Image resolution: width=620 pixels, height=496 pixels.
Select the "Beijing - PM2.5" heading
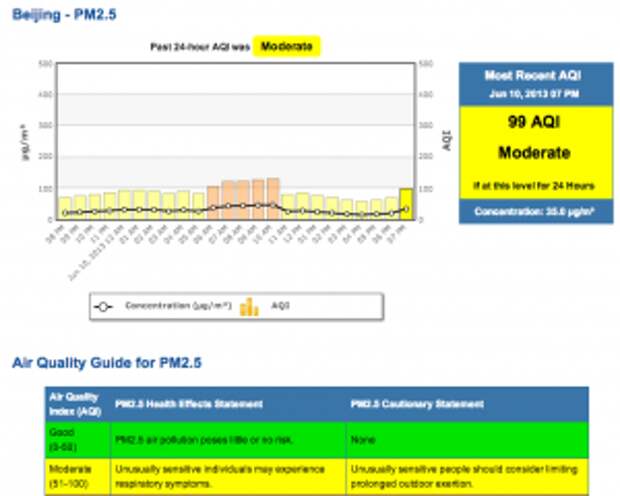(64, 15)
